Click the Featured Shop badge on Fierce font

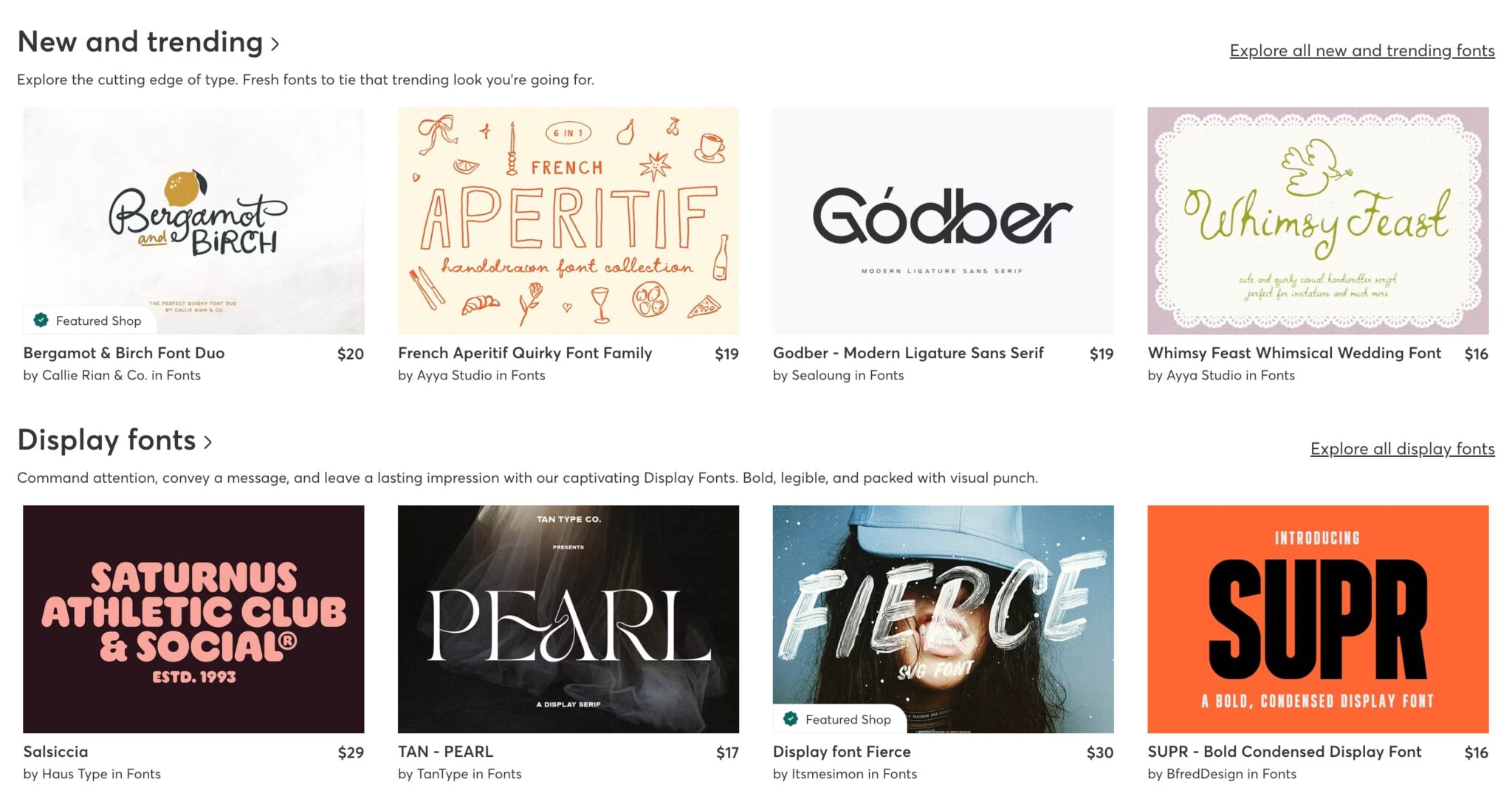(838, 719)
